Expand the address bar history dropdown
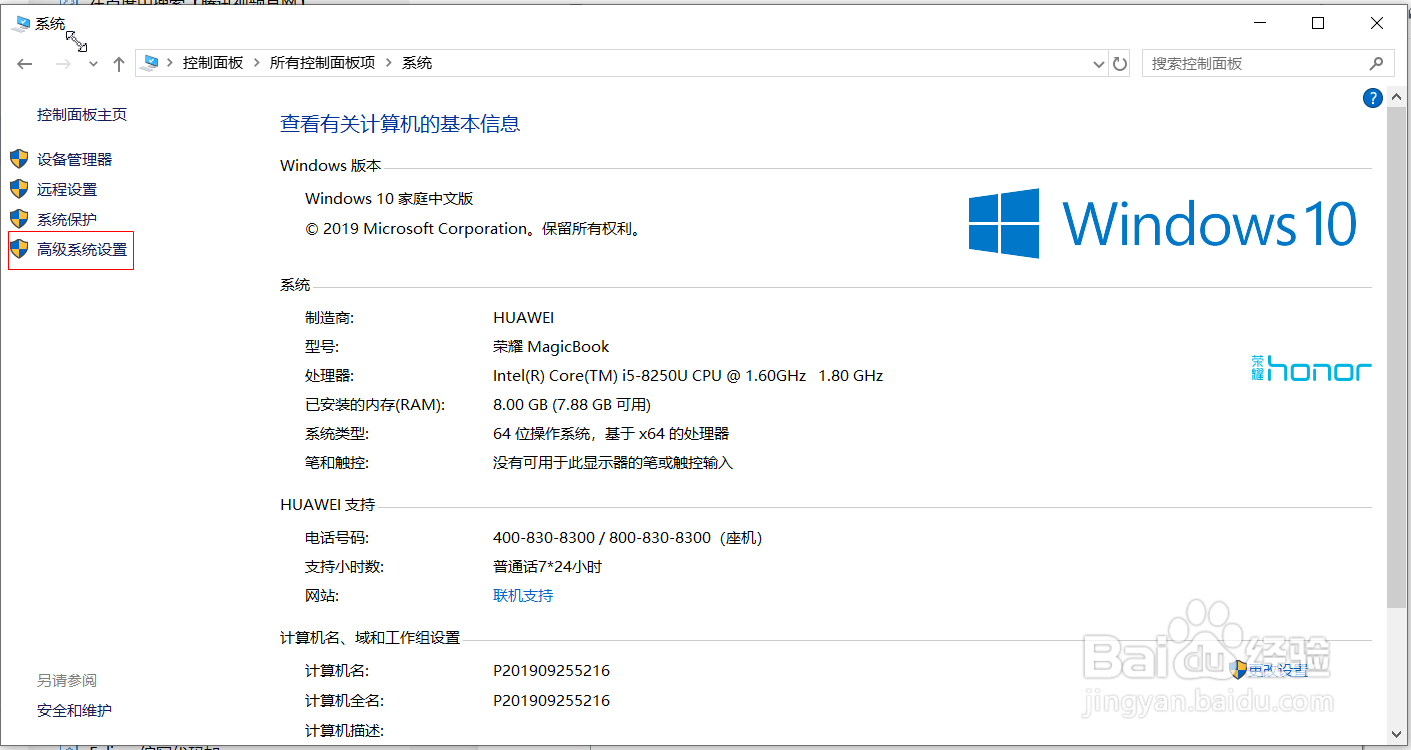 [x=1100, y=64]
